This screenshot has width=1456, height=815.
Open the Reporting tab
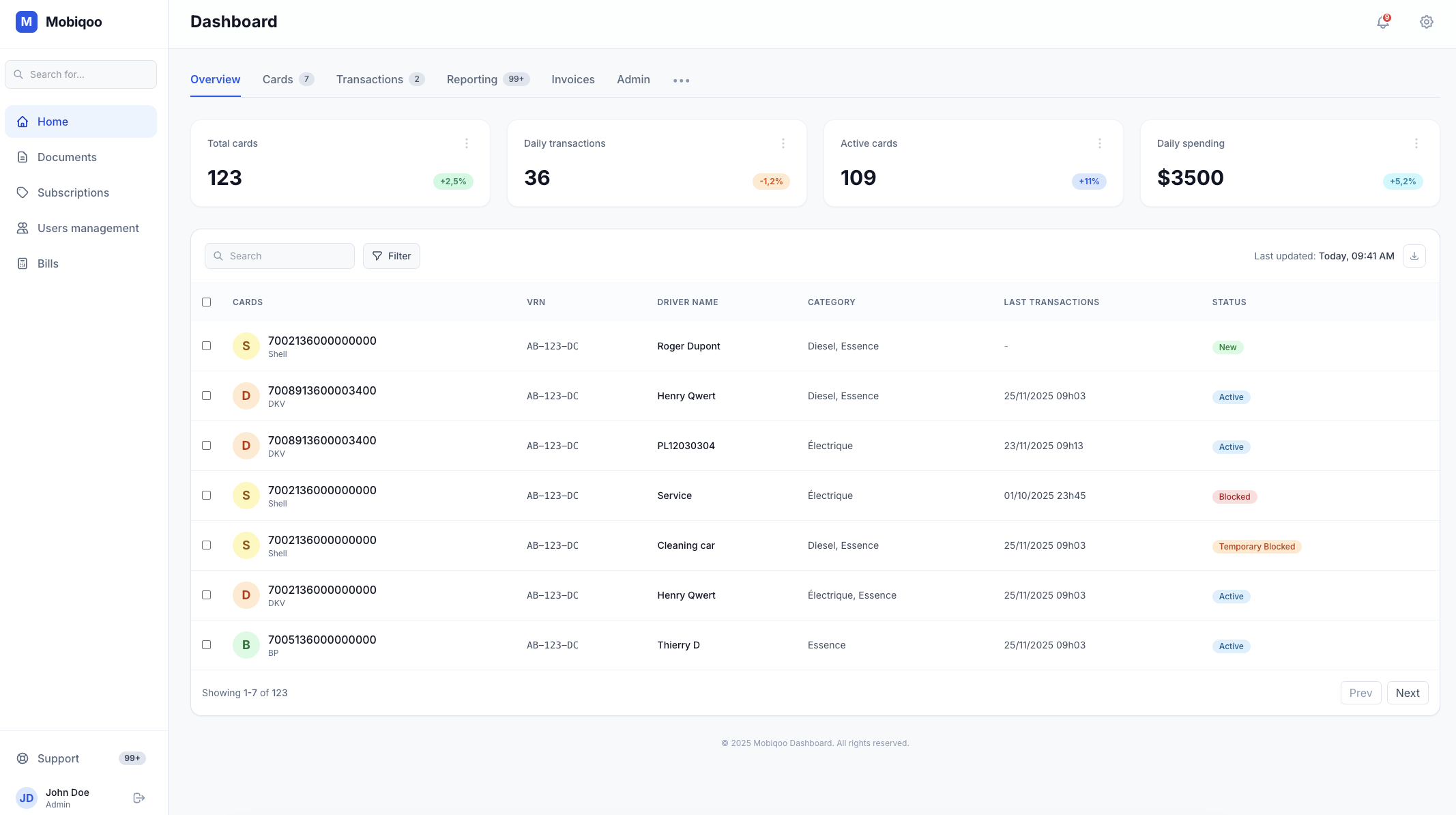pyautogui.click(x=471, y=79)
